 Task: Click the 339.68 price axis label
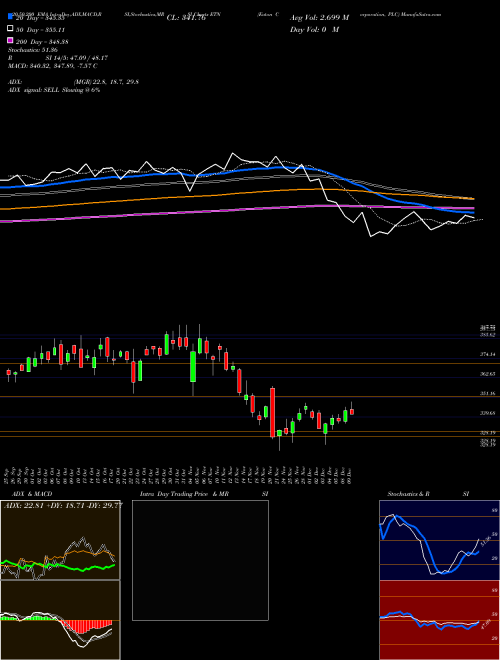point(488,413)
